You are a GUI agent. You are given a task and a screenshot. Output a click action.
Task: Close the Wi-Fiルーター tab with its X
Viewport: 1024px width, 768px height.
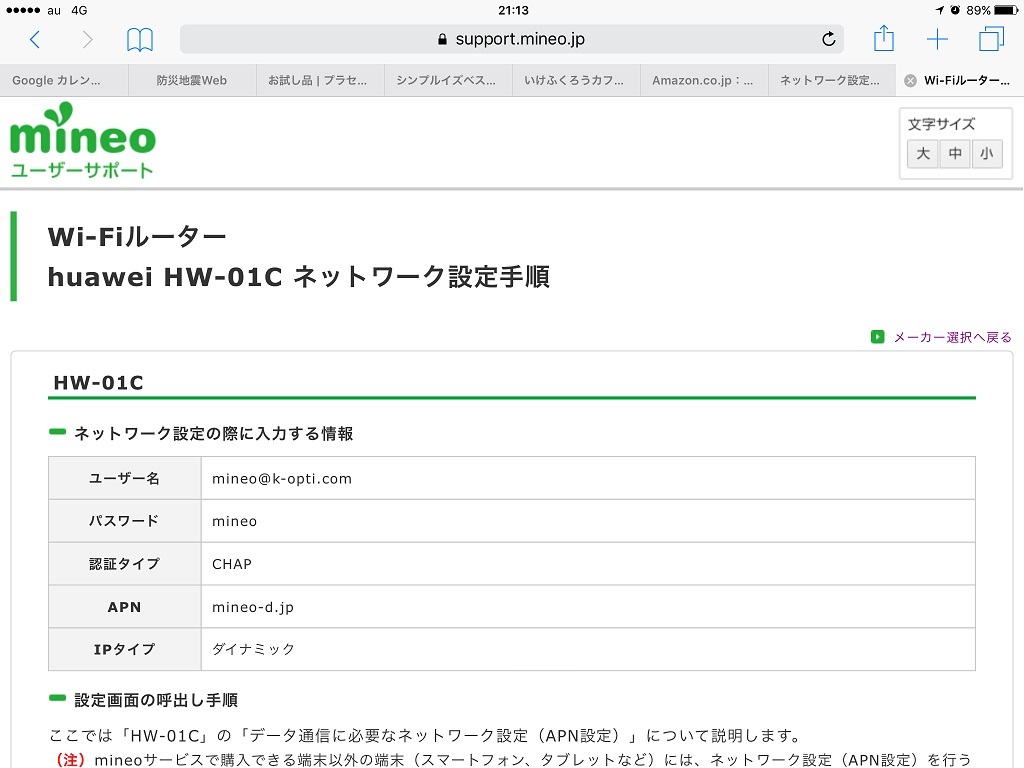[910, 80]
